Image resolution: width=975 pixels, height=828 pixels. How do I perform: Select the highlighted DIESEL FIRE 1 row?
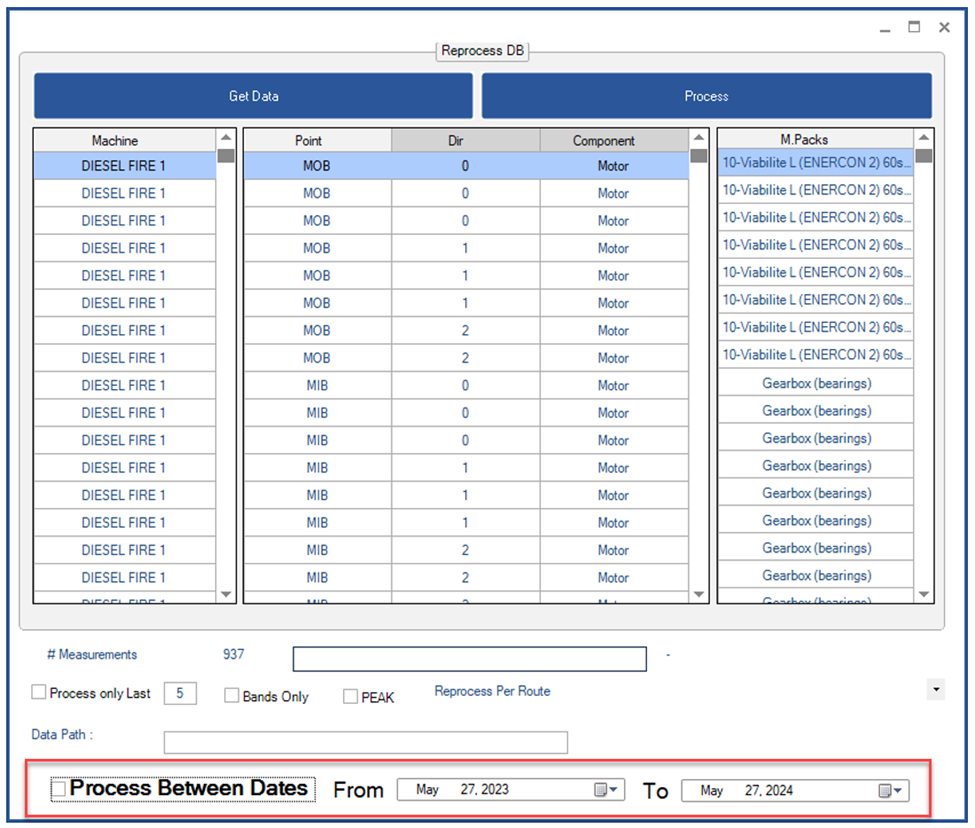coord(125,166)
